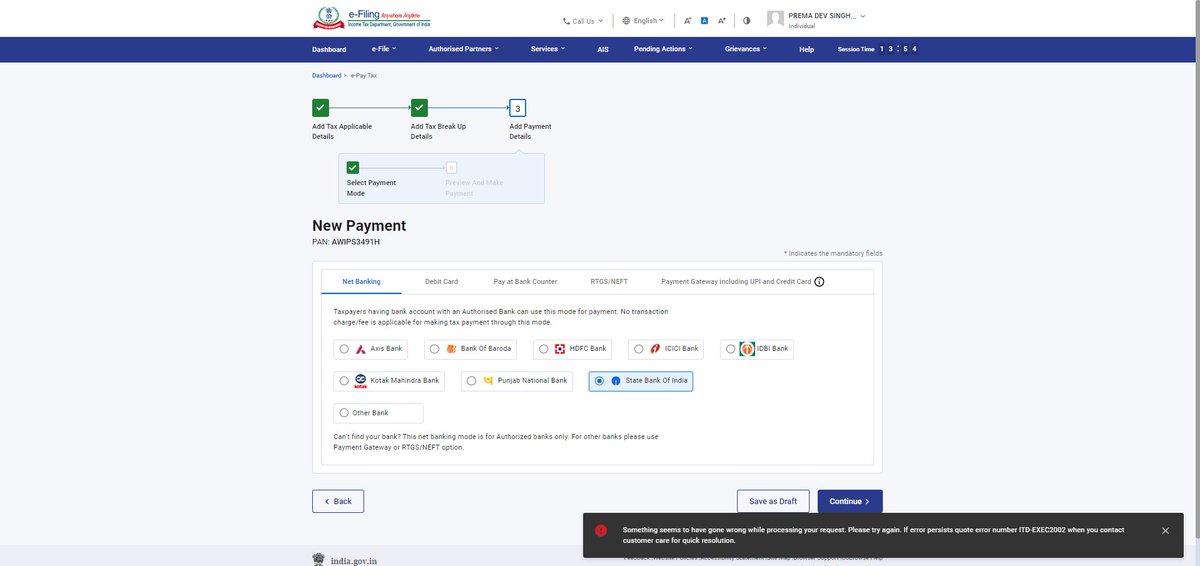Expand the user account menu PREMA DEV SINGH

pyautogui.click(x=827, y=16)
